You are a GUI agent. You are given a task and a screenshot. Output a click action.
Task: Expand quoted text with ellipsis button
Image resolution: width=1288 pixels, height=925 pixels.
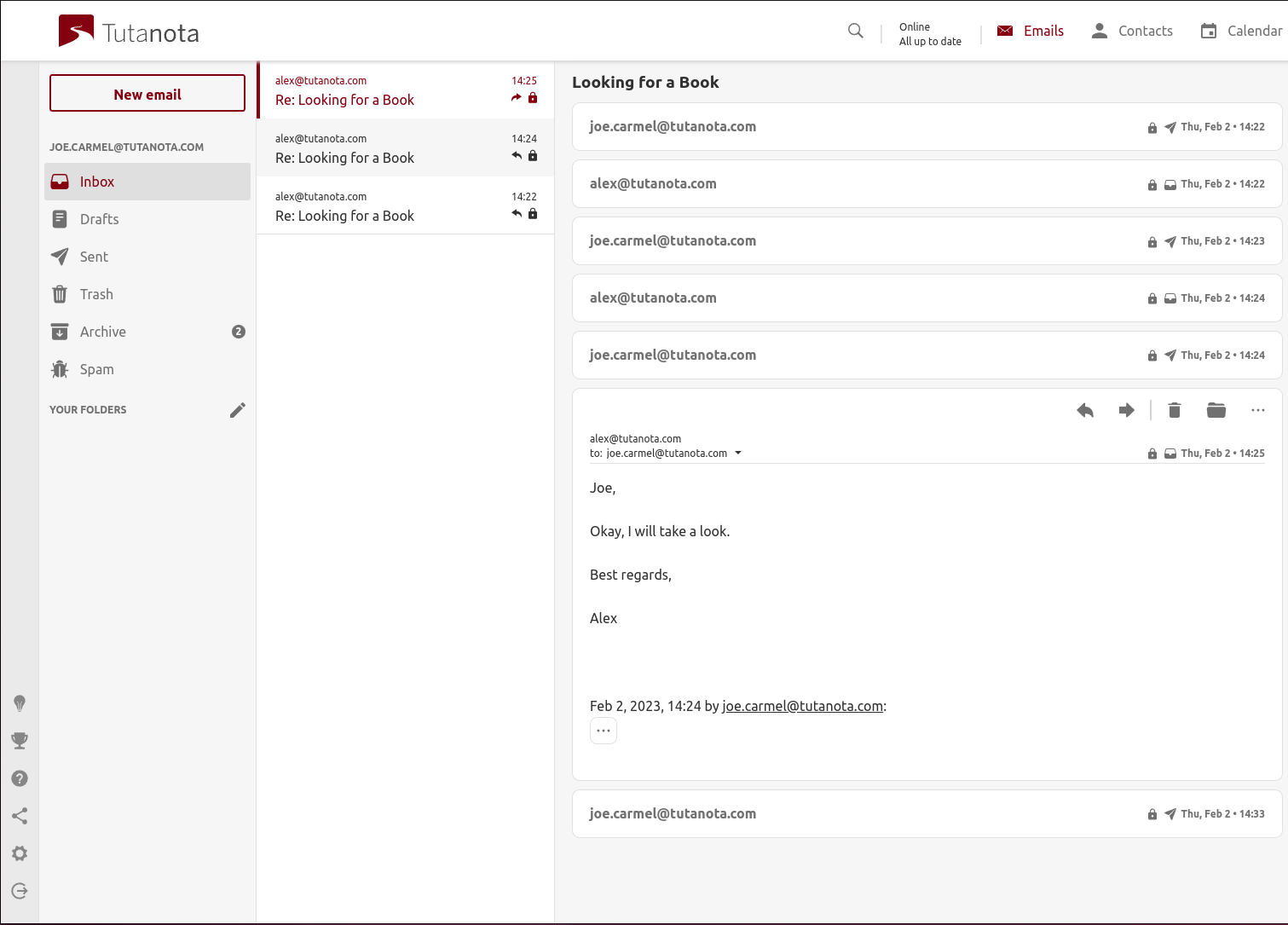tap(604, 731)
